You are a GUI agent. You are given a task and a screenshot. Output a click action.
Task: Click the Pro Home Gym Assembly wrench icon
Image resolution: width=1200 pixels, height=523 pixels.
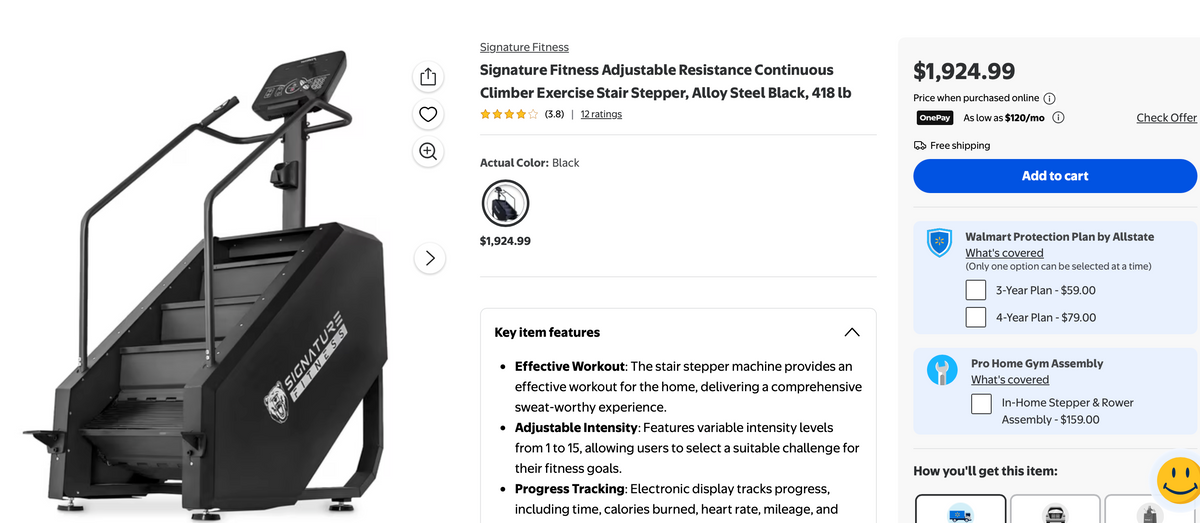coord(942,370)
